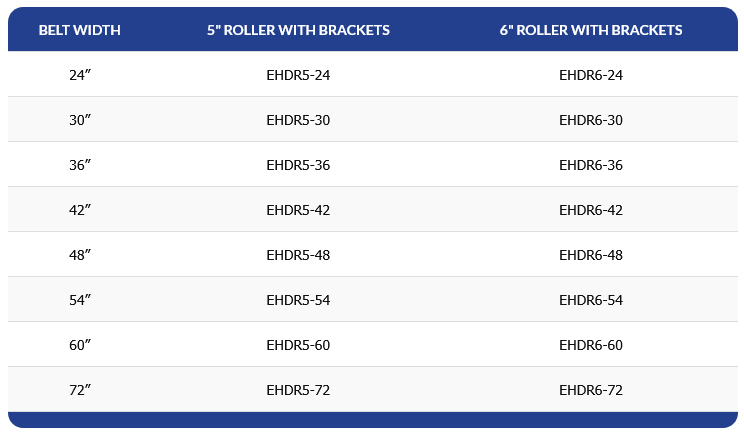744x432 pixels.
Task: Select part number EHDR6-42
Action: (591, 210)
